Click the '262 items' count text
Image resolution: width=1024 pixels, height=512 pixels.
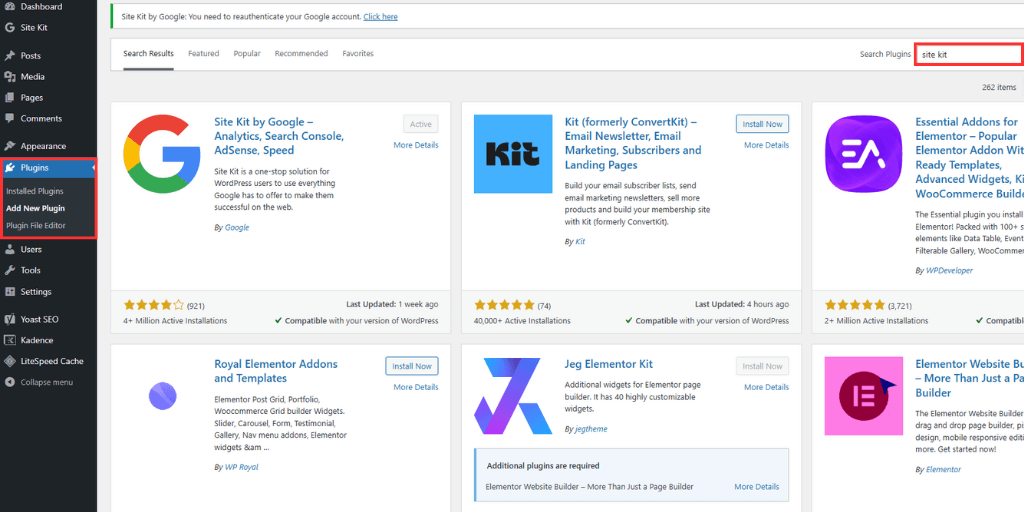[999, 87]
